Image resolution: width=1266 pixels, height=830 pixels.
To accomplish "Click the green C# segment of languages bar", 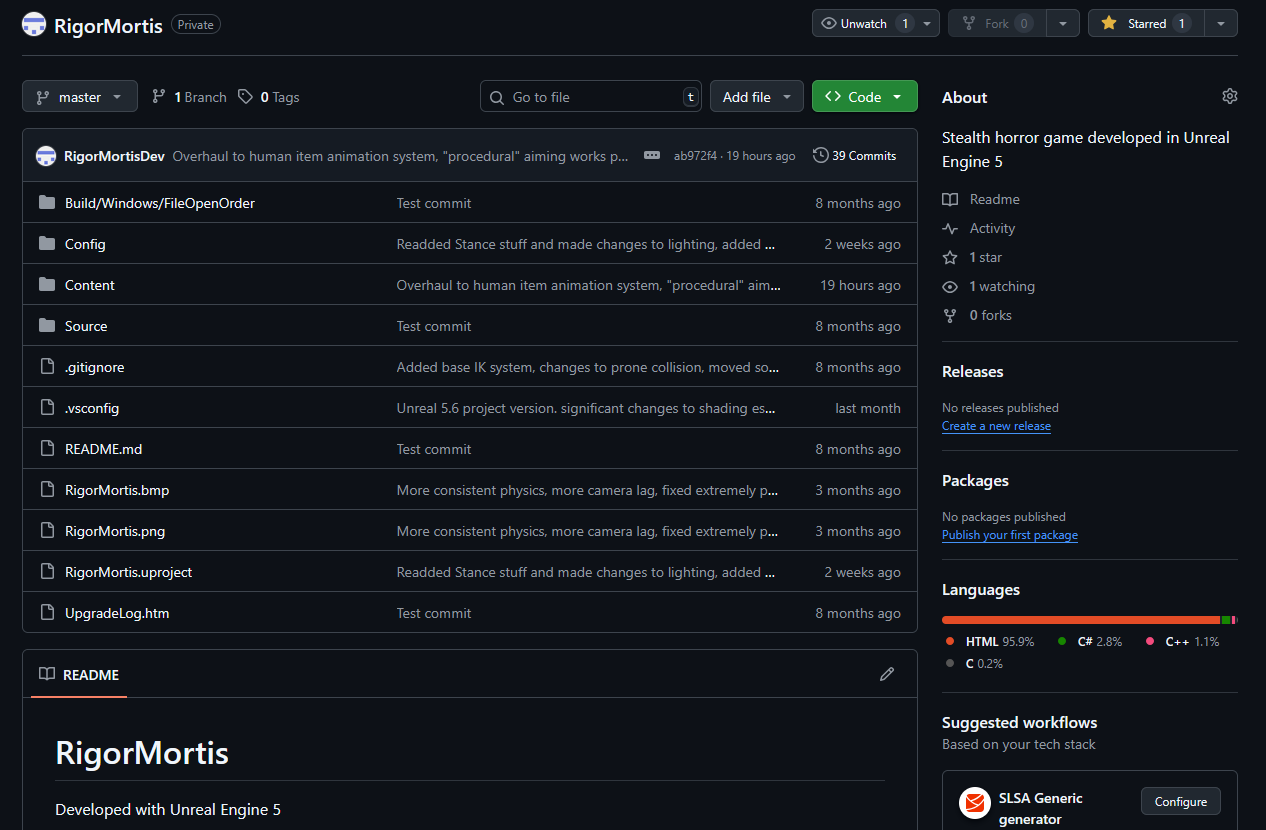I will point(1226,620).
